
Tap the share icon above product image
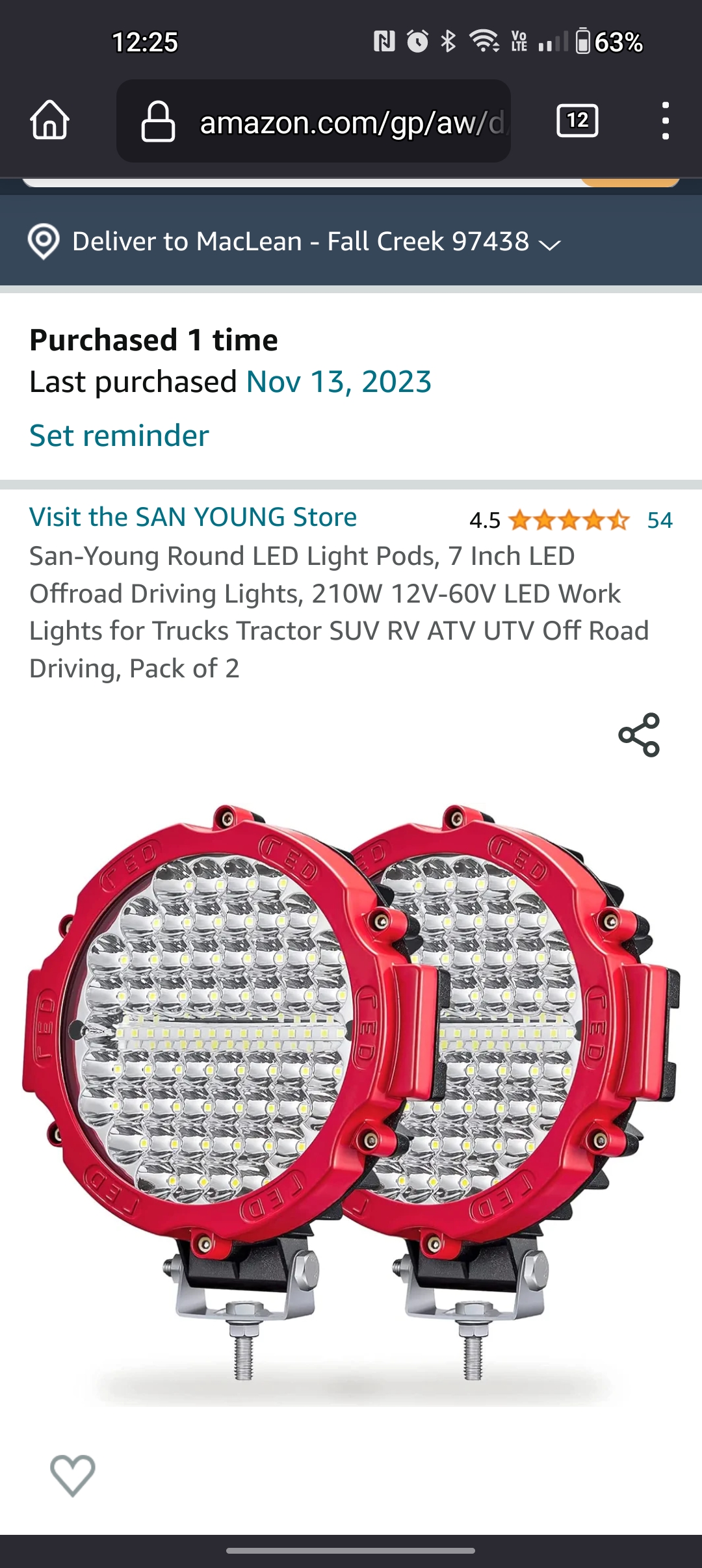pyautogui.click(x=639, y=735)
